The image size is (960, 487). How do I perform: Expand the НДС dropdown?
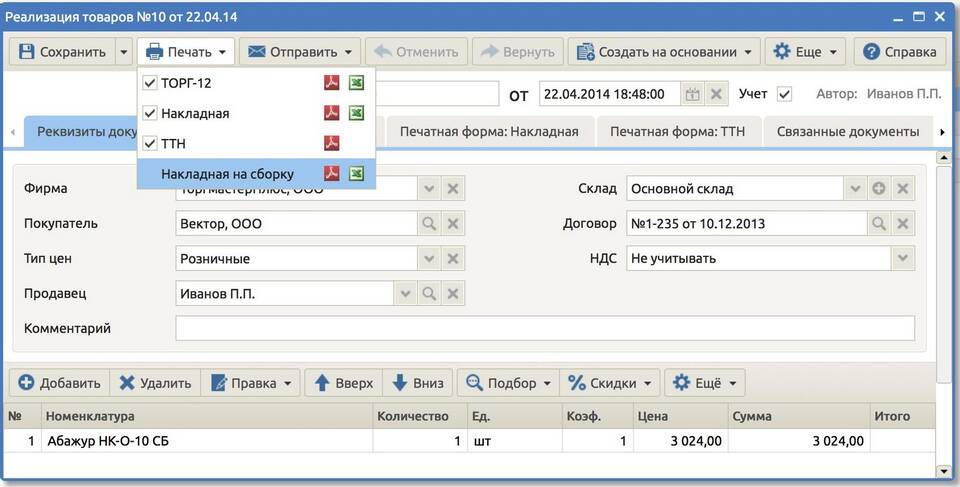(903, 259)
